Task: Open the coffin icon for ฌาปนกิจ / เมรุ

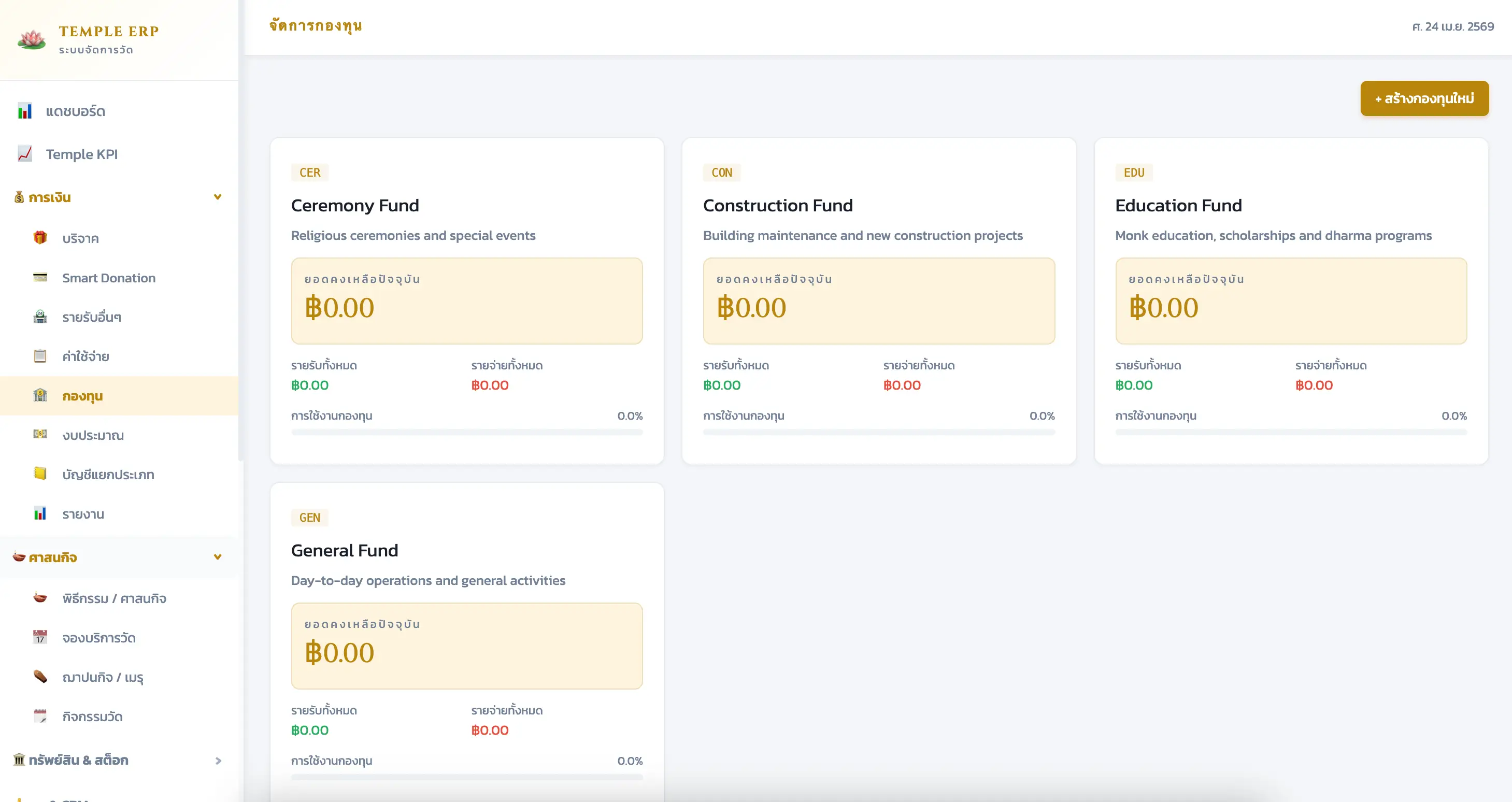Action: pos(40,677)
